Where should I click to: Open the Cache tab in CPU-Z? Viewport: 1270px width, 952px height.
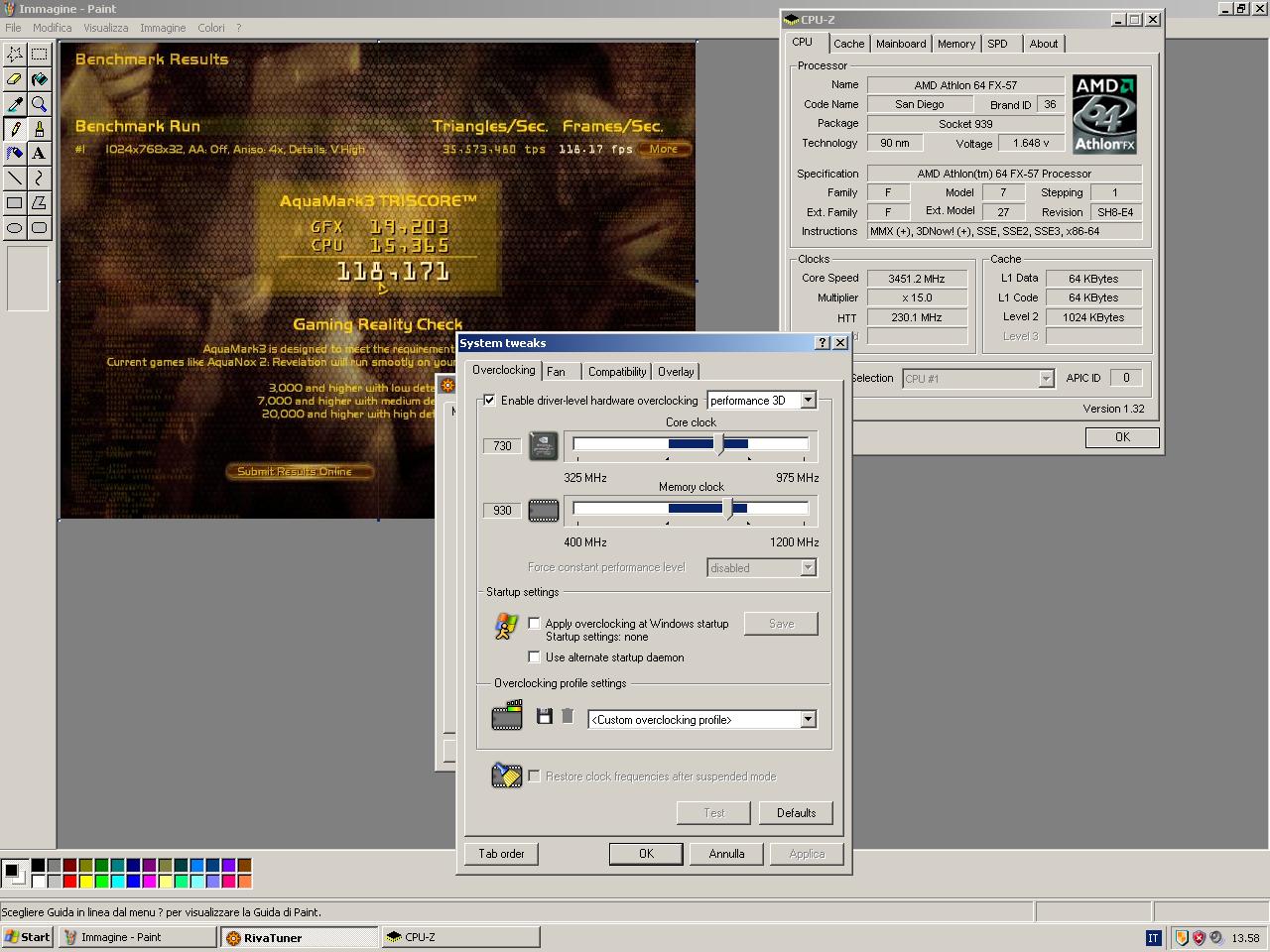tap(848, 44)
